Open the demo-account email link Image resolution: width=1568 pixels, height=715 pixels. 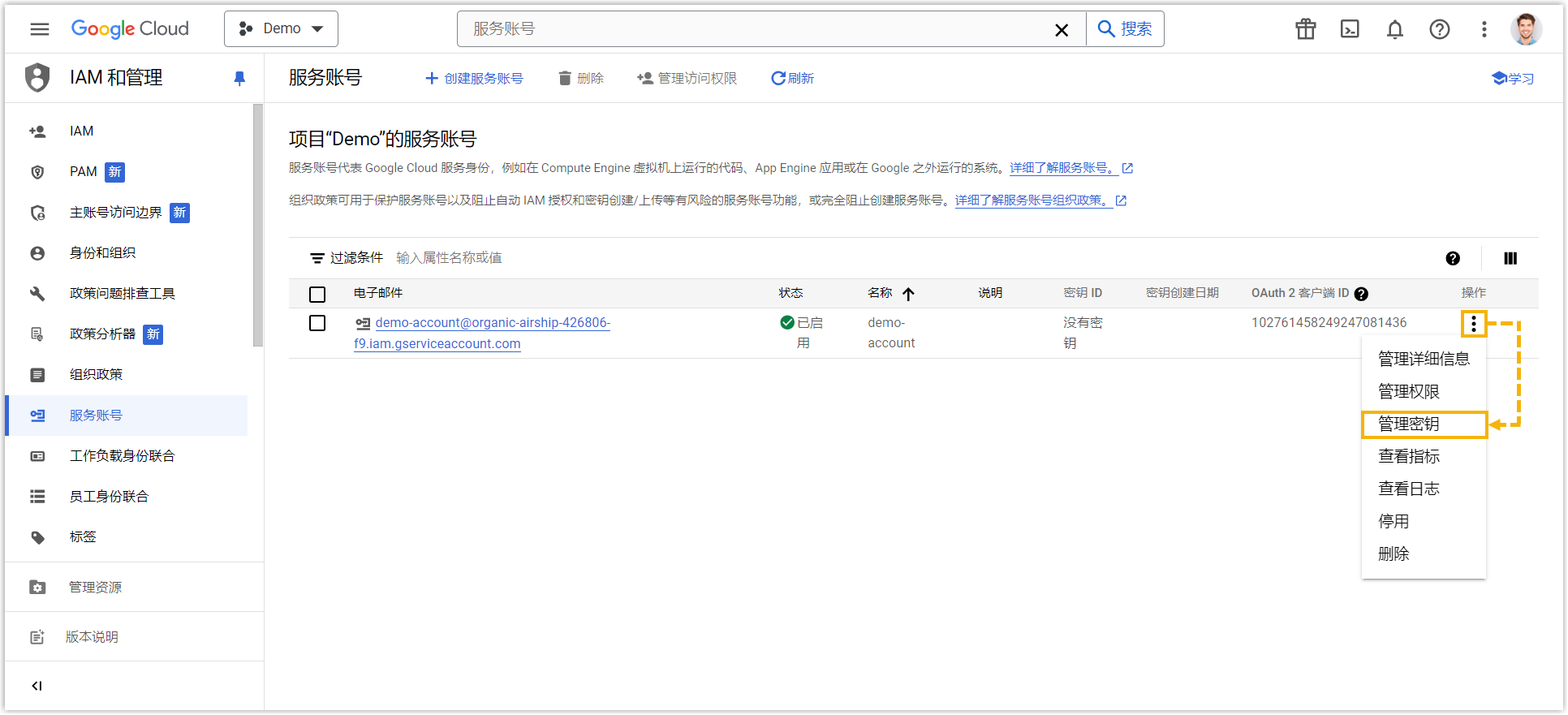click(x=492, y=323)
